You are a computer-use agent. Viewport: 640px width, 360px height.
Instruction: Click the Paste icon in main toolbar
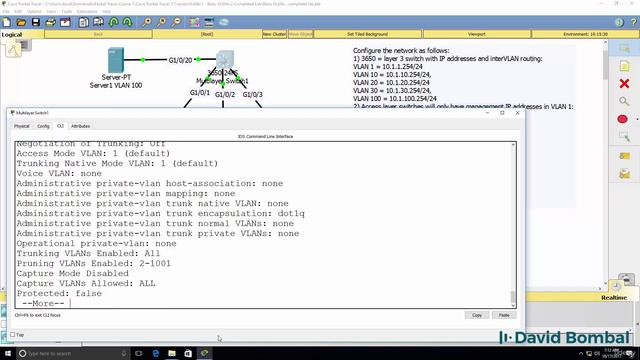(98, 22)
